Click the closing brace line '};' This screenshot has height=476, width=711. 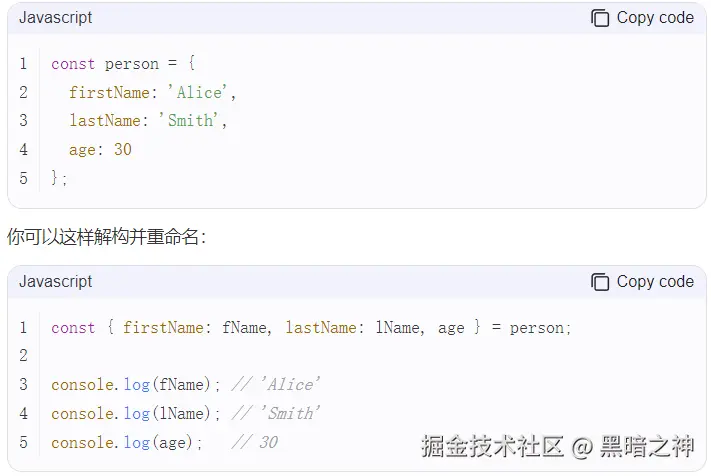click(59, 178)
